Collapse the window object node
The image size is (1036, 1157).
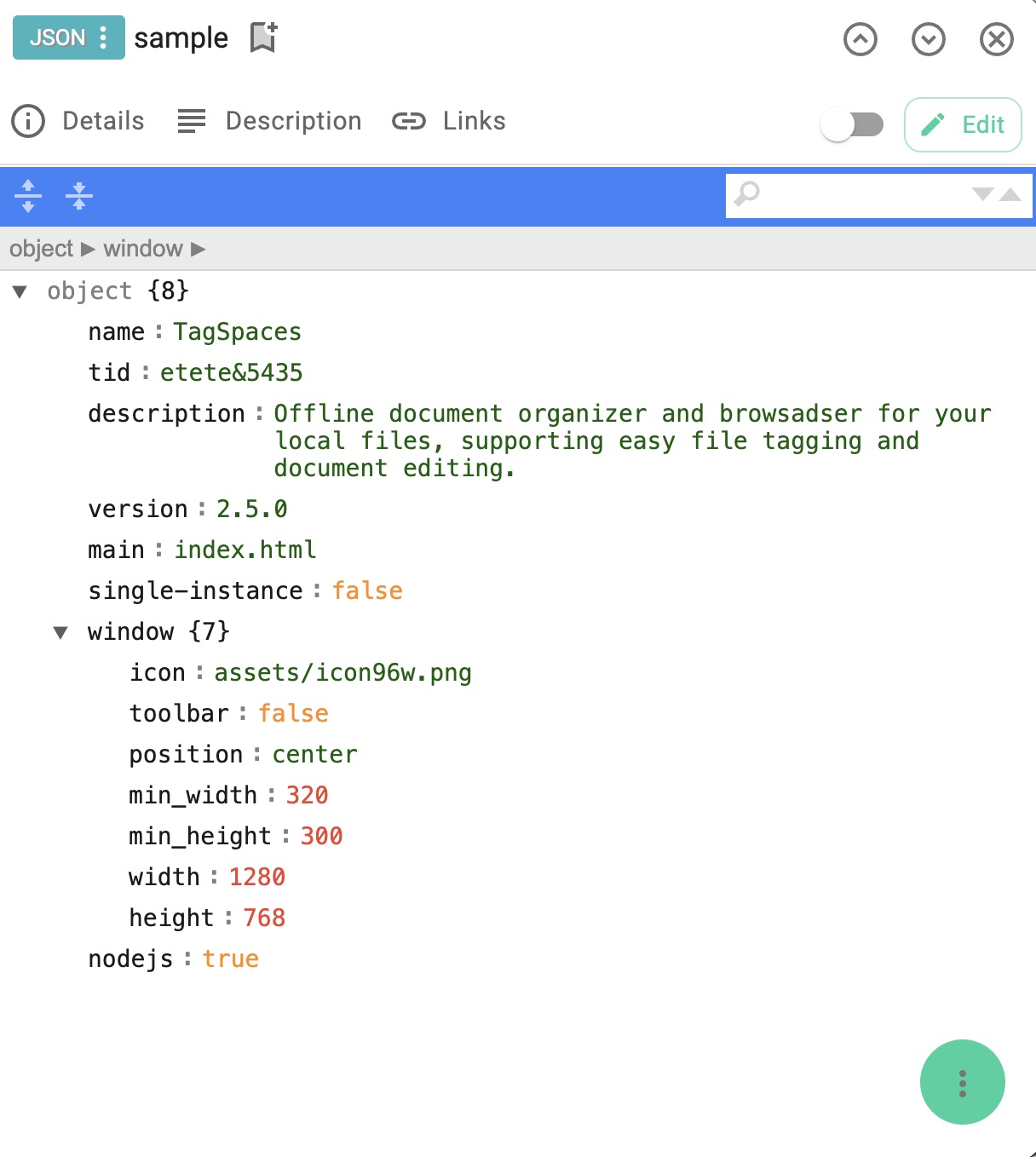60,631
